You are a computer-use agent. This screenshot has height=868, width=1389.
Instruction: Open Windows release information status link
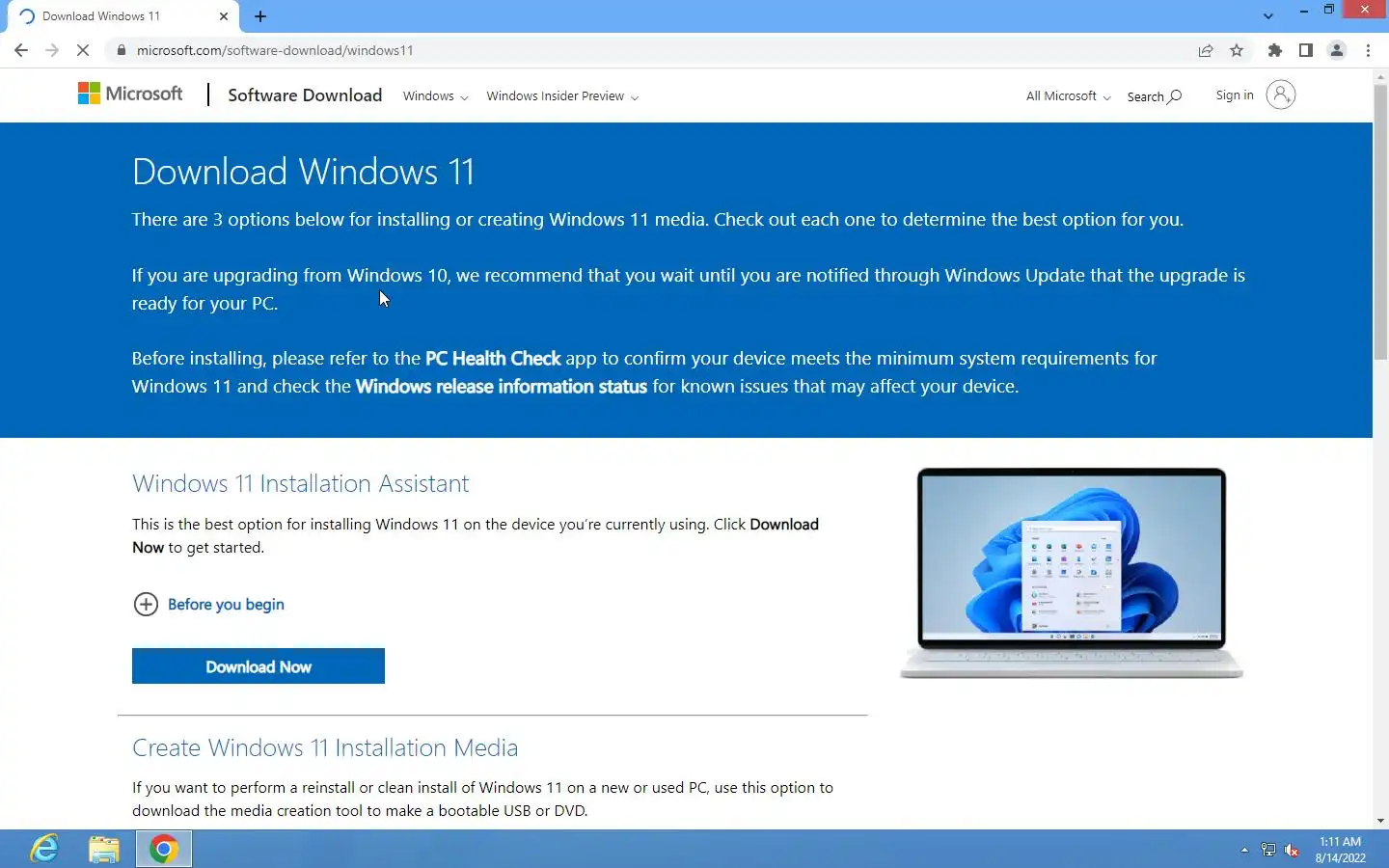click(x=501, y=386)
